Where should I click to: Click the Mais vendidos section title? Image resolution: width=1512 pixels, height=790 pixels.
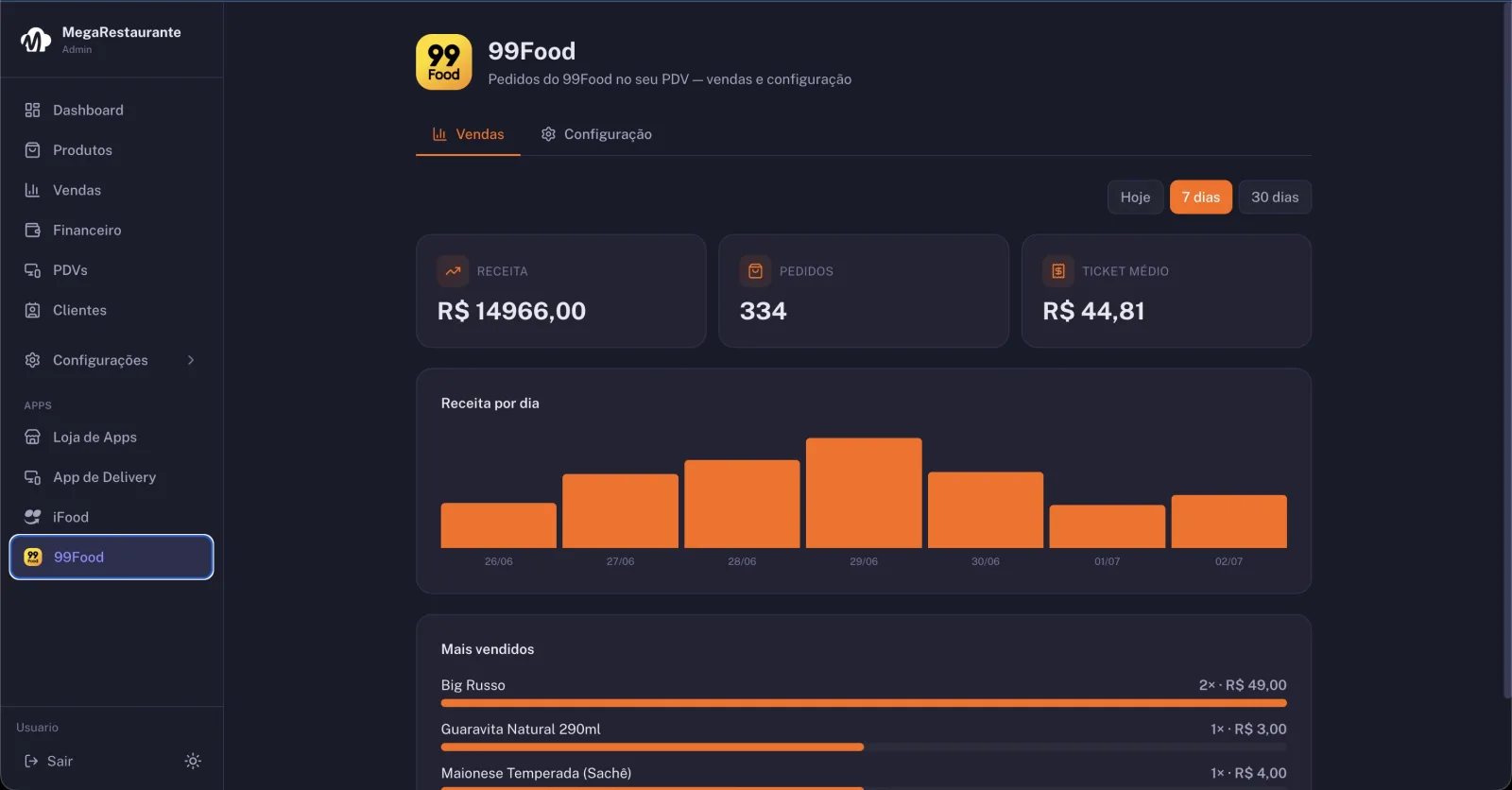pos(488,649)
